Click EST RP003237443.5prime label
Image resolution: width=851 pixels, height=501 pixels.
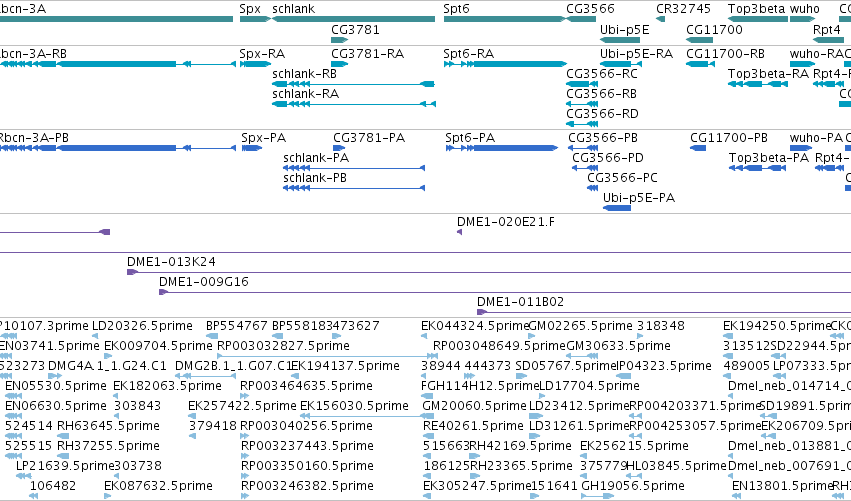[x=308, y=447]
